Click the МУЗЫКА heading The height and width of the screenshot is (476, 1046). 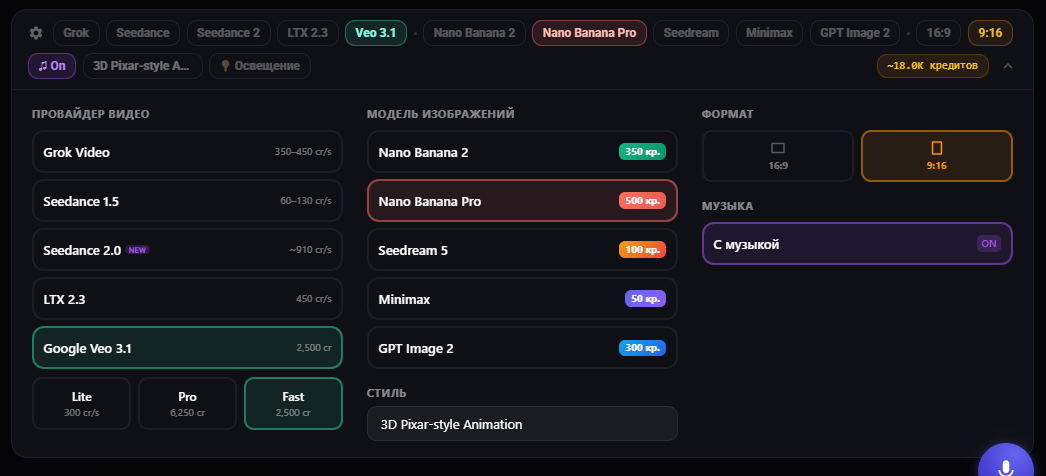pos(728,206)
